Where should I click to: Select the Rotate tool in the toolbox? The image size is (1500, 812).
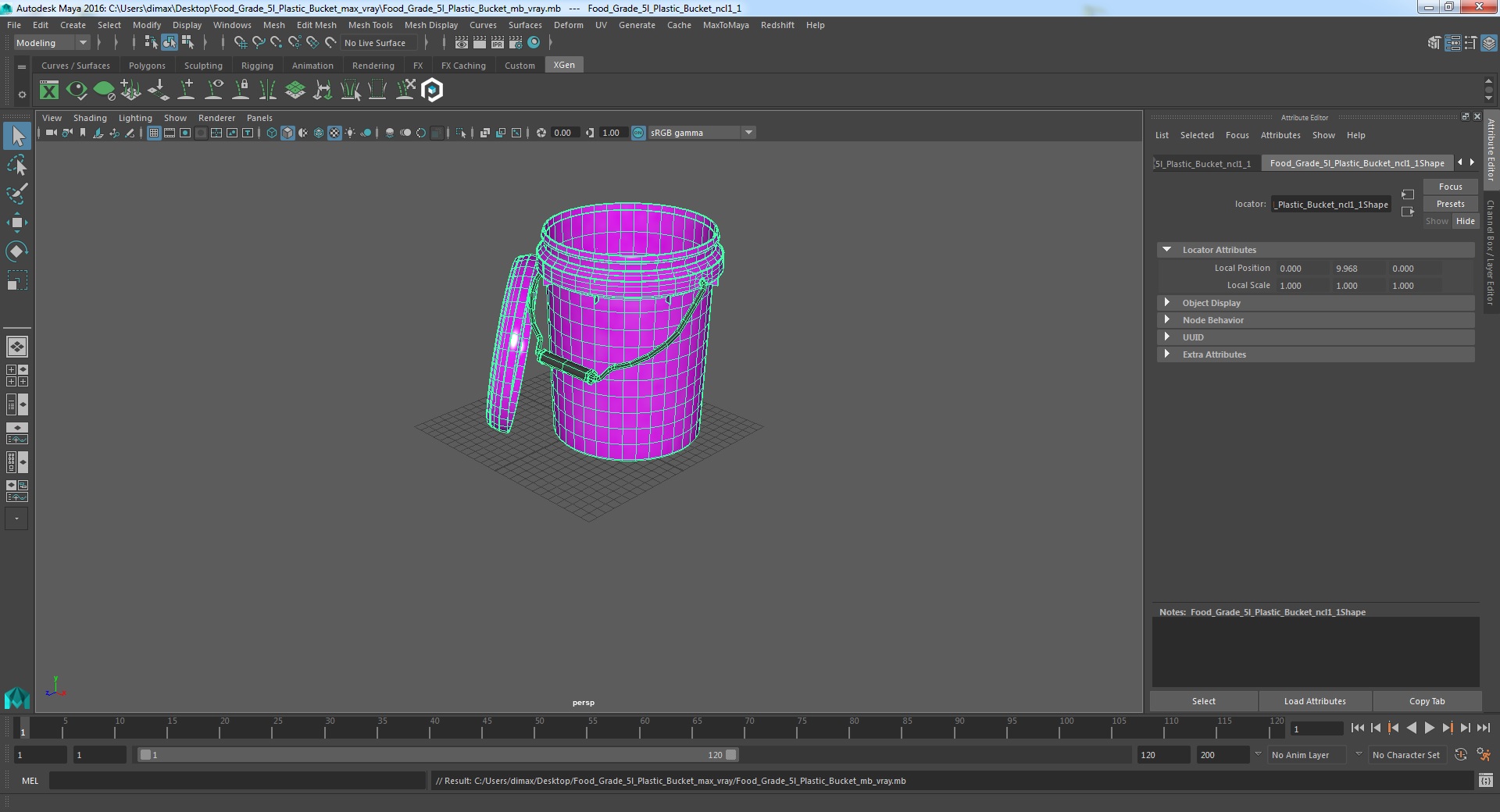[x=16, y=251]
